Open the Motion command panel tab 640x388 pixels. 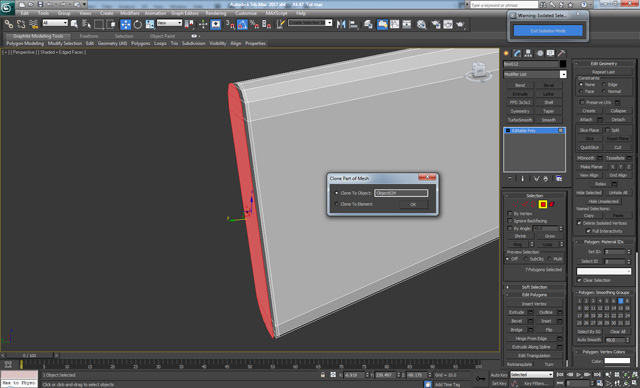(x=540, y=53)
